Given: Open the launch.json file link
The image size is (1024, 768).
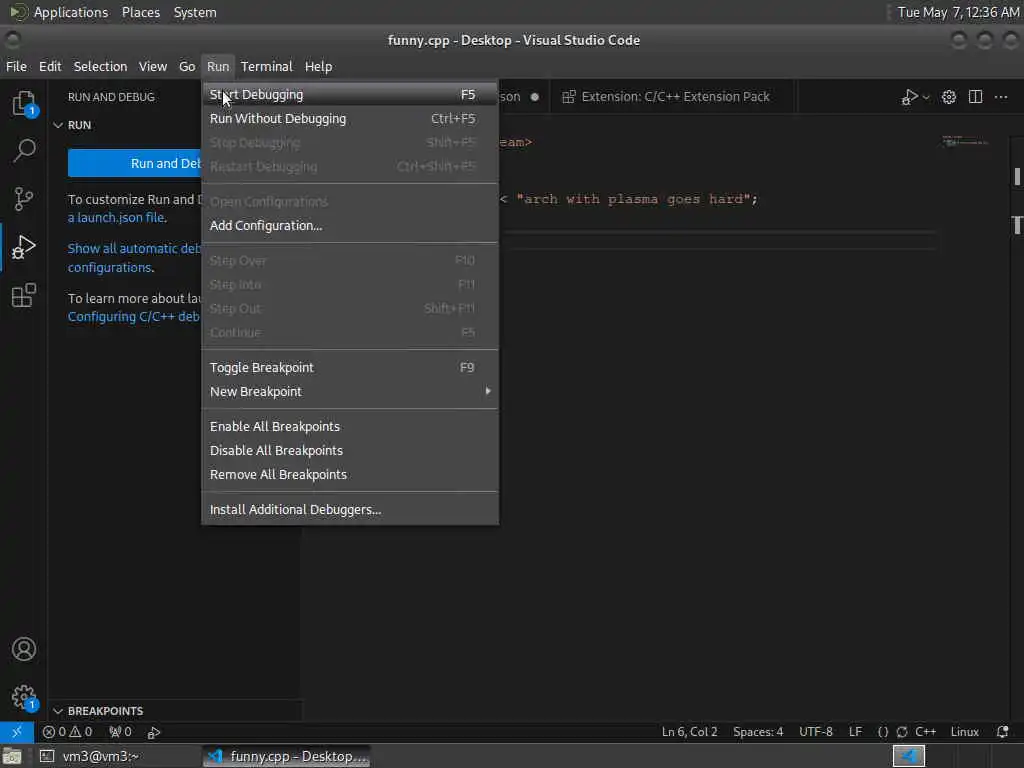Looking at the screenshot, I should pyautogui.click(x=117, y=217).
